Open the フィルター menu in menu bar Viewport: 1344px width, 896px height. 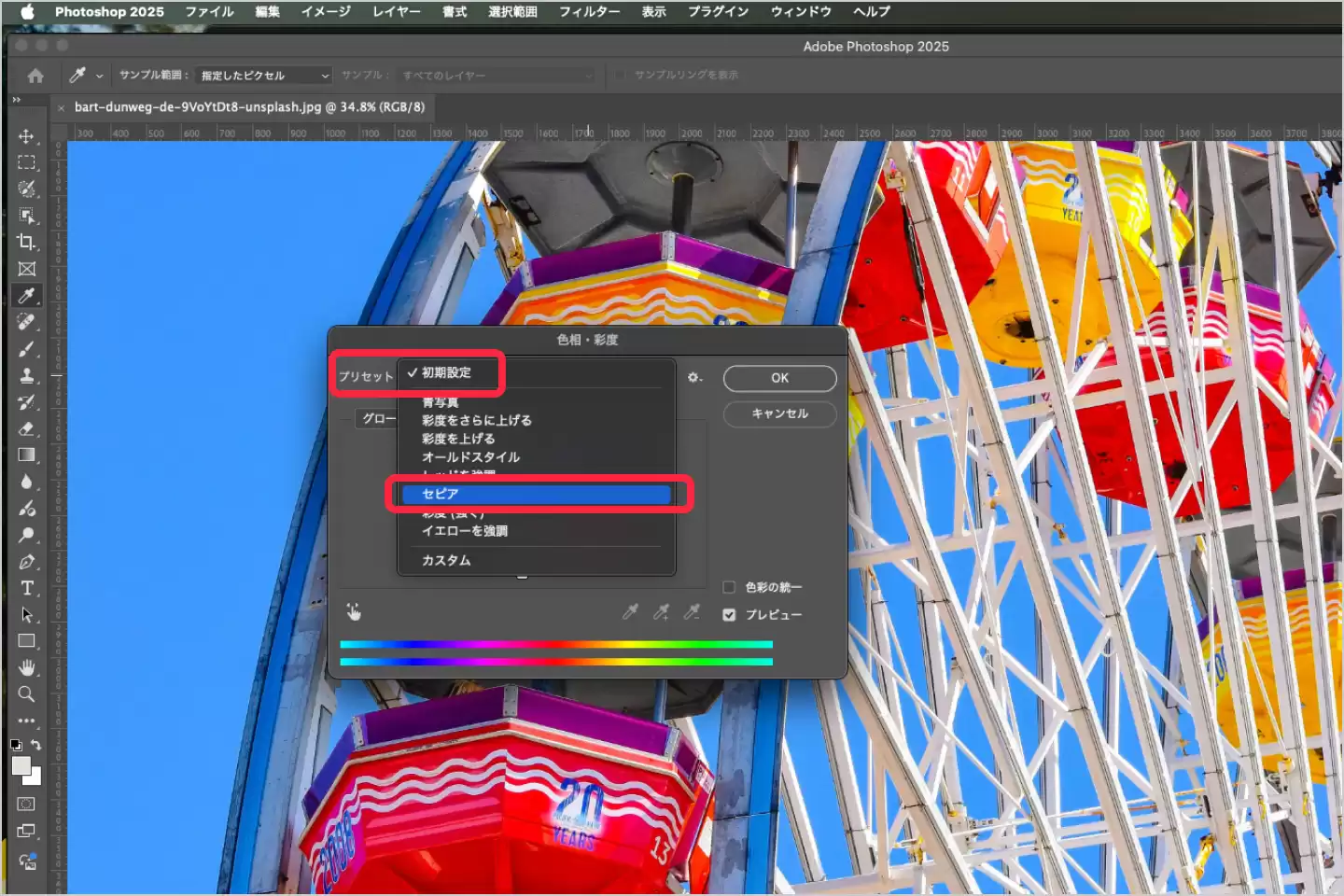[x=589, y=12]
